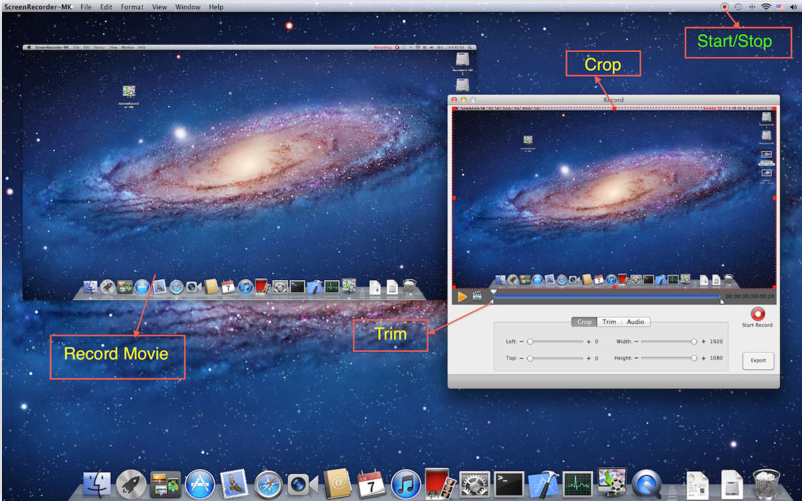The height and width of the screenshot is (501, 802).
Task: Click the red Start Record button
Action: tap(758, 313)
